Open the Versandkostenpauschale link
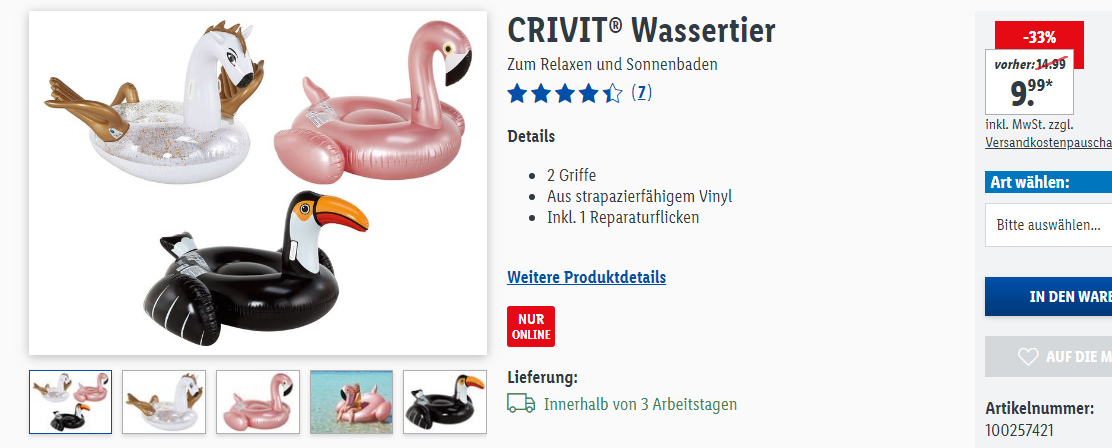This screenshot has width=1112, height=448. click(1048, 142)
